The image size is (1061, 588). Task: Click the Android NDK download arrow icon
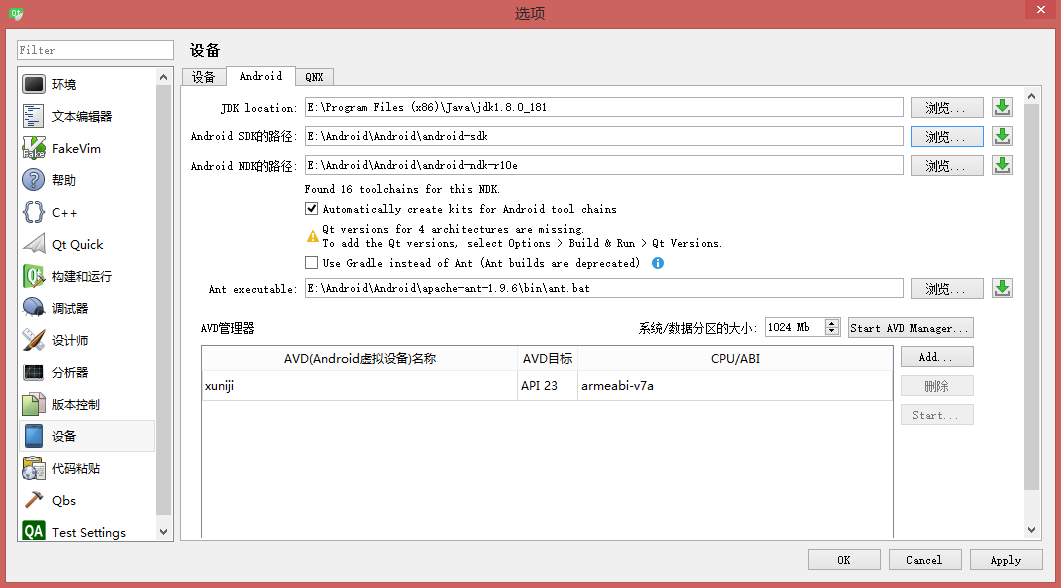tap(1002, 165)
